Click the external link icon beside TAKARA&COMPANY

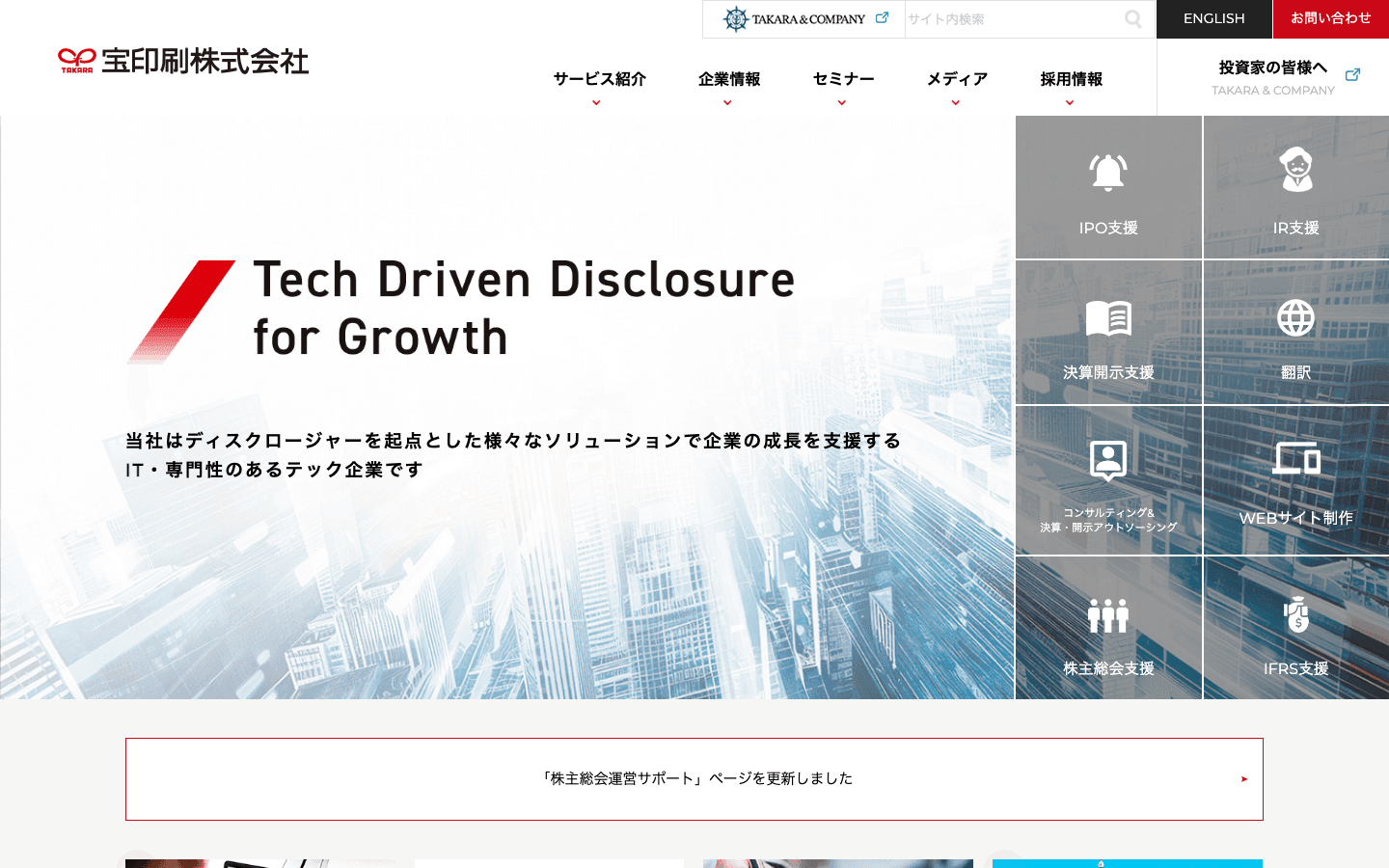882,17
